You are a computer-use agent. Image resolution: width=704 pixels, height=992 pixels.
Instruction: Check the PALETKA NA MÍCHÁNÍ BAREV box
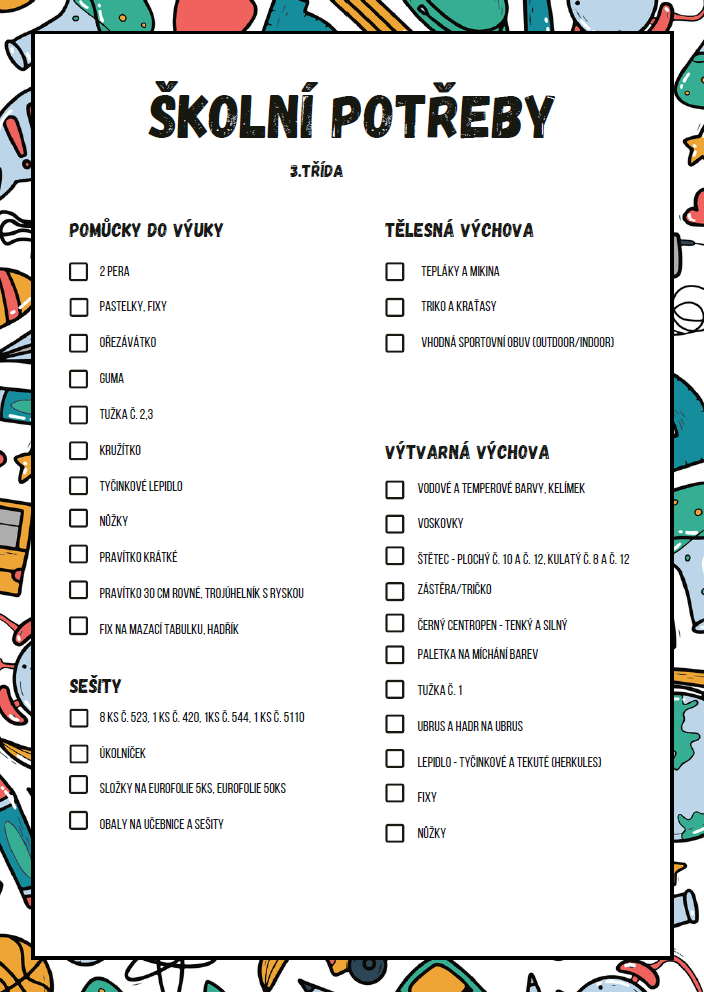395,654
